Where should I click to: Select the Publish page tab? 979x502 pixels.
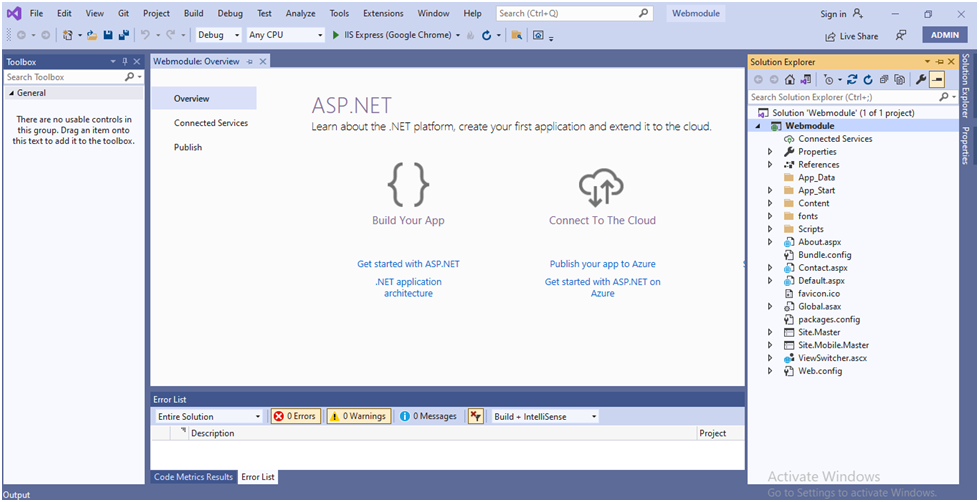click(x=188, y=147)
